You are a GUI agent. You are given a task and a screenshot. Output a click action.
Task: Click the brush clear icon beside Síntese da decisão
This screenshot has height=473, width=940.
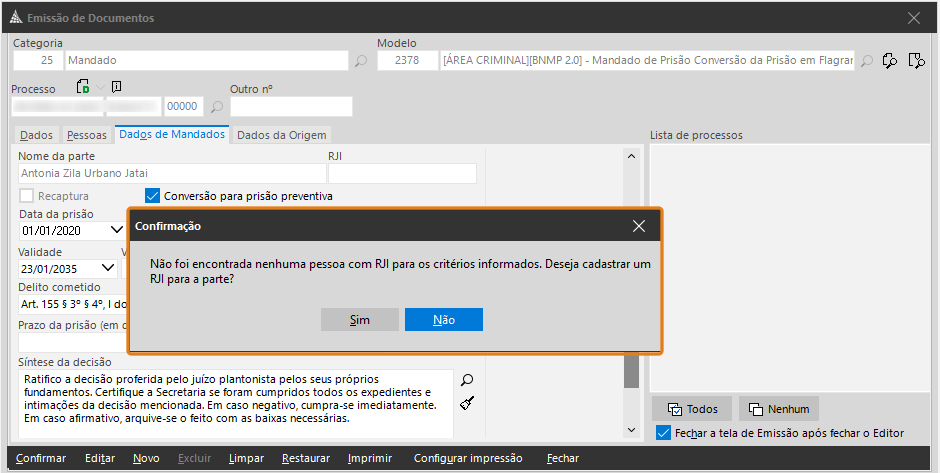[x=466, y=403]
